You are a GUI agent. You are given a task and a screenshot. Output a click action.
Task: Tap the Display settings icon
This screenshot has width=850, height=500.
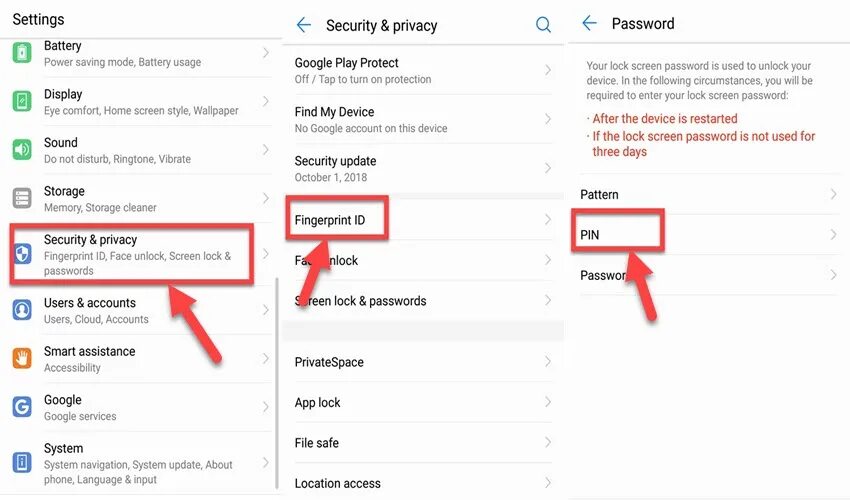[x=22, y=101]
